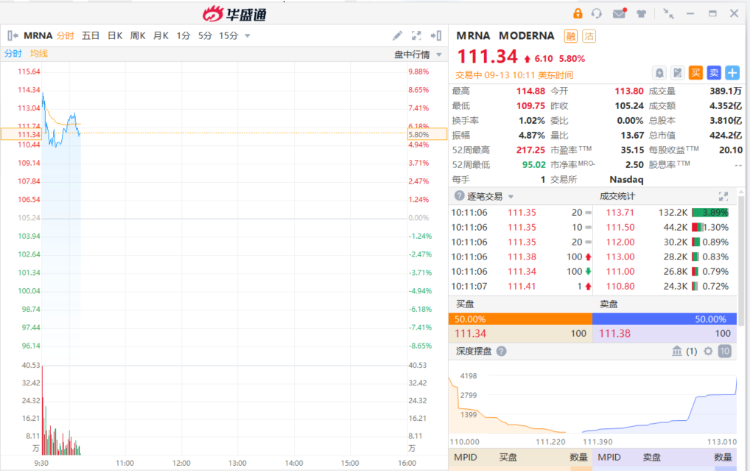Click ask price 111.38 in 卖盘

tap(615, 333)
